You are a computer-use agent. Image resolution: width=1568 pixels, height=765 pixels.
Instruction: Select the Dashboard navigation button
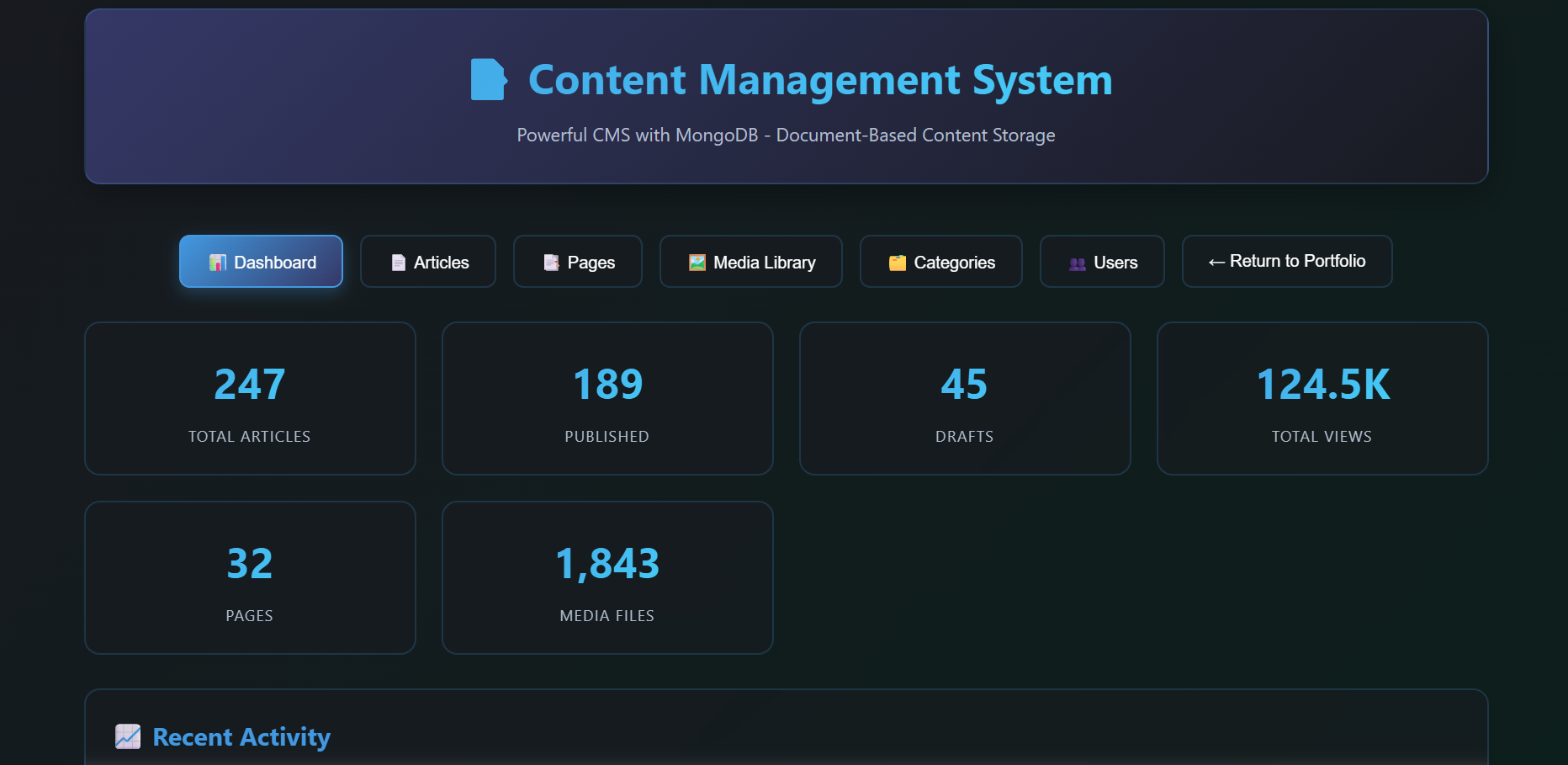261,262
